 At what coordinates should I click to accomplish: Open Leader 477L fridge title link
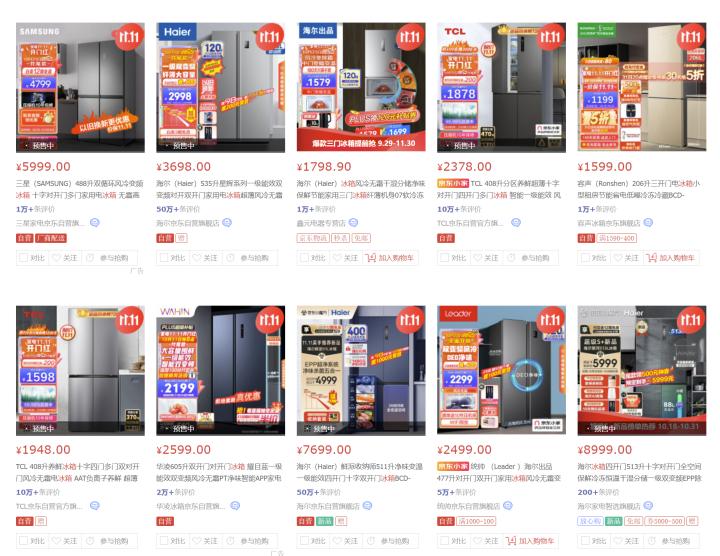(499, 472)
